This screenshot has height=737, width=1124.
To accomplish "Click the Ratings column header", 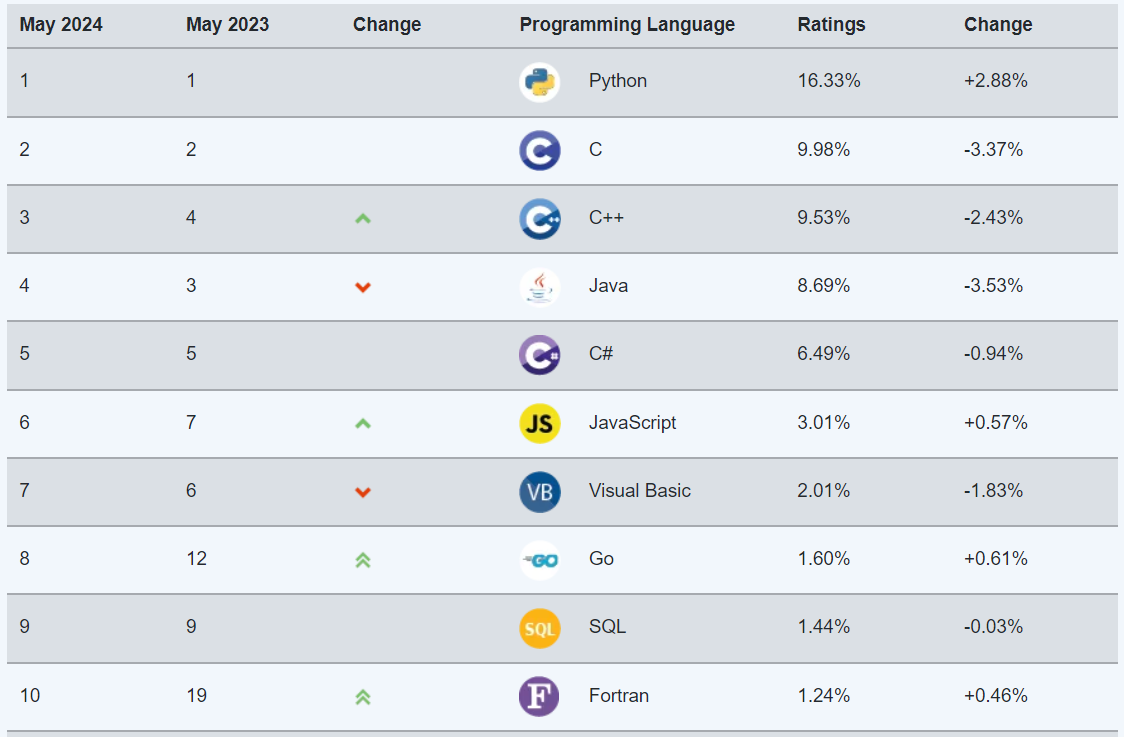I will (x=832, y=24).
